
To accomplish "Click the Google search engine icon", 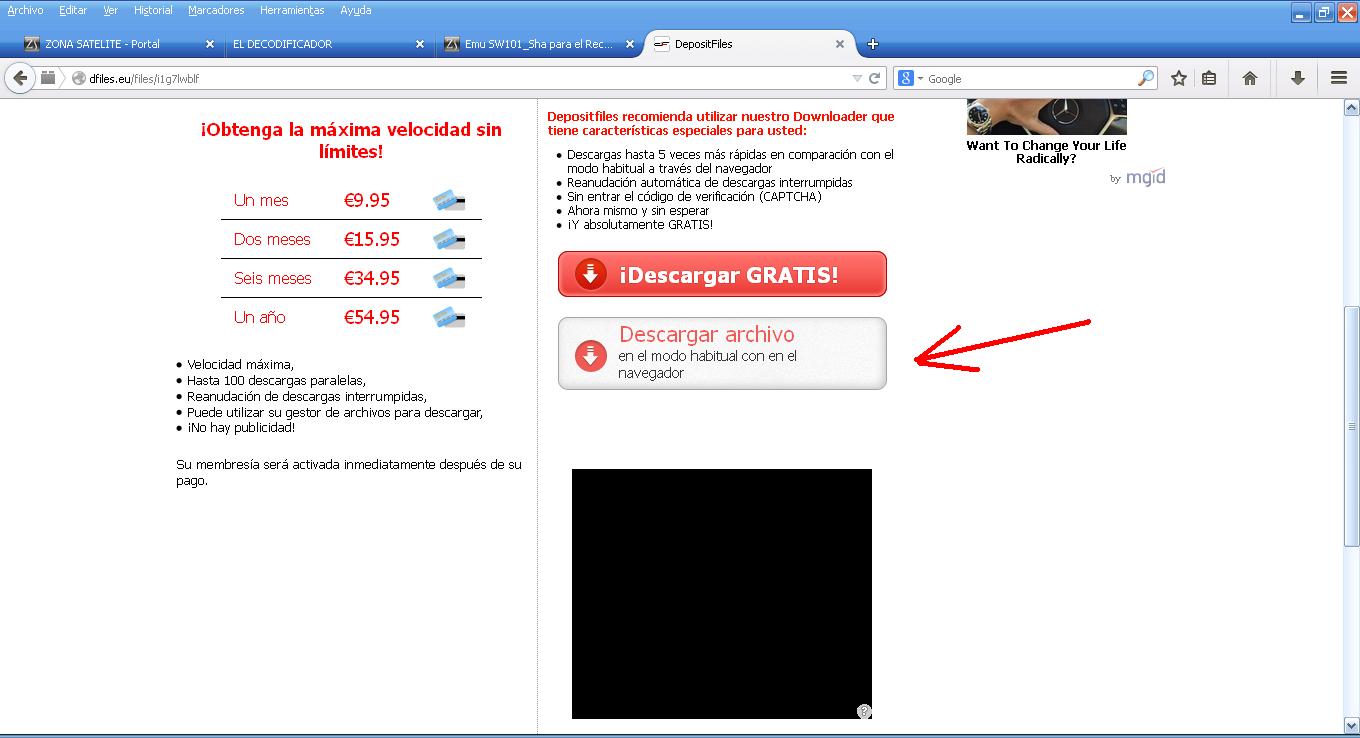I will pyautogui.click(x=906, y=78).
